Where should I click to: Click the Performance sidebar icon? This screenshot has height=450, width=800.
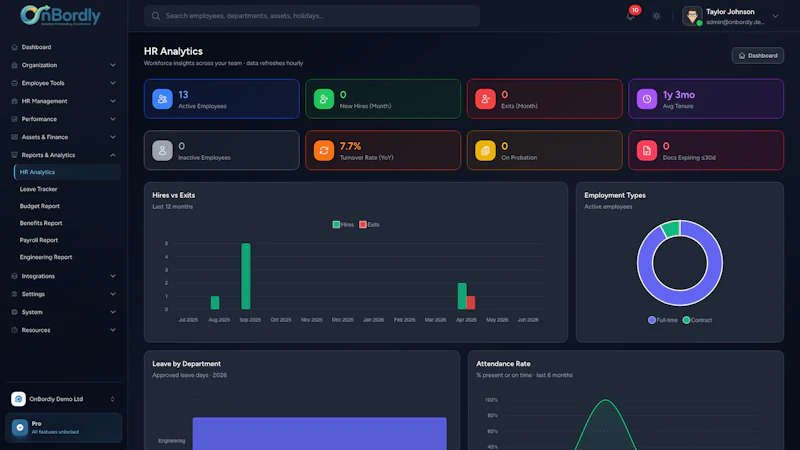coord(14,119)
